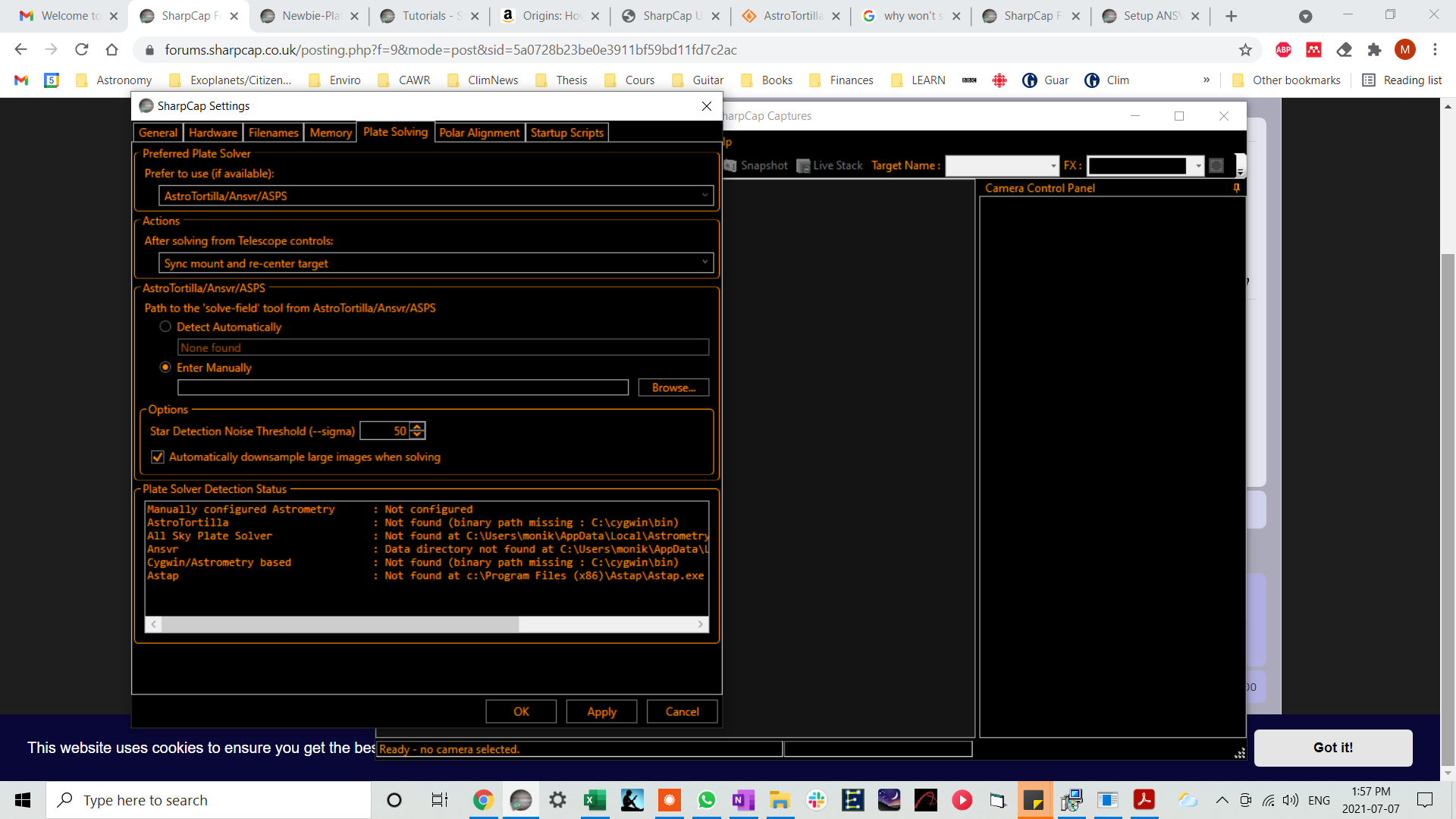Open the Thesis bookmarks folder
This screenshot has height=819, width=1456.
click(562, 80)
